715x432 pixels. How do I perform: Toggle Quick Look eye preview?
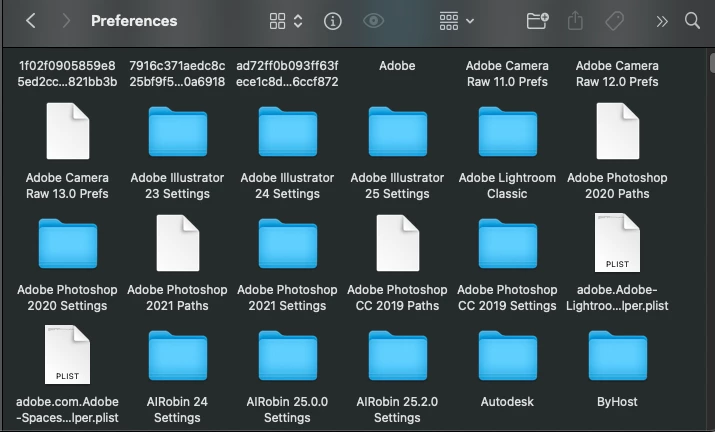(x=373, y=21)
